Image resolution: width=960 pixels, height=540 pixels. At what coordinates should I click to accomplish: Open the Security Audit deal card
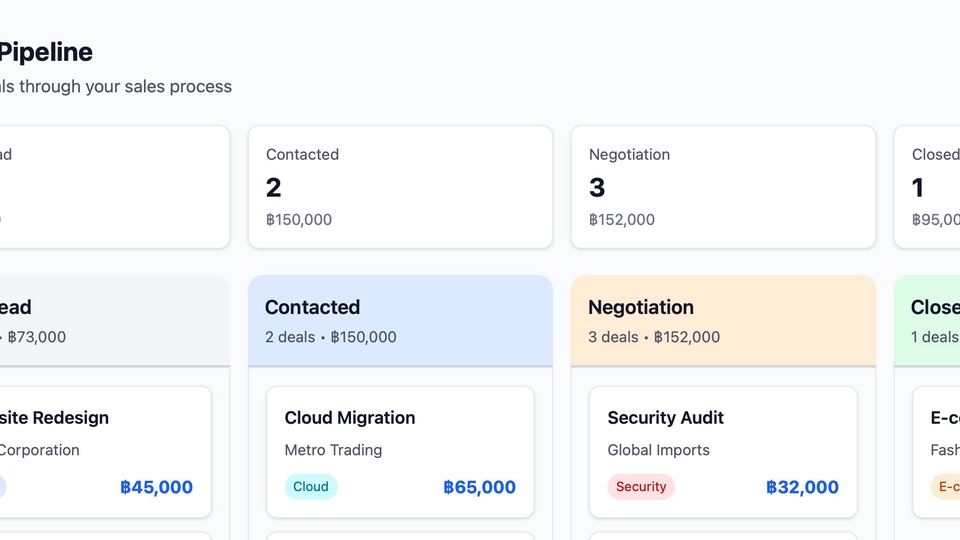point(723,452)
